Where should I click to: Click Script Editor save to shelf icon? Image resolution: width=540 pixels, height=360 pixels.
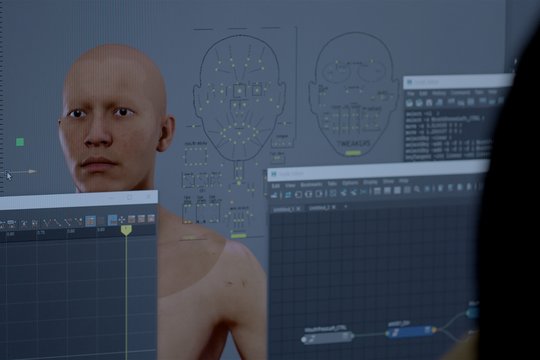[x=439, y=102]
